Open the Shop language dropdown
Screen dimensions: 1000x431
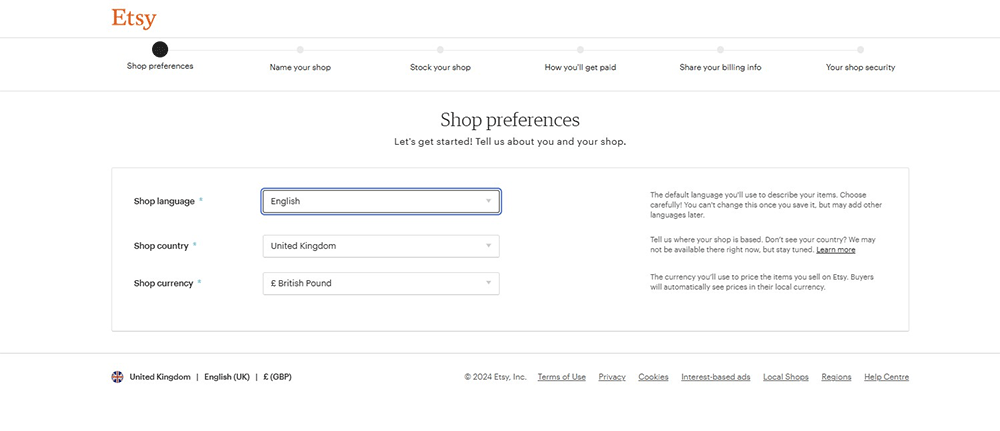point(381,201)
